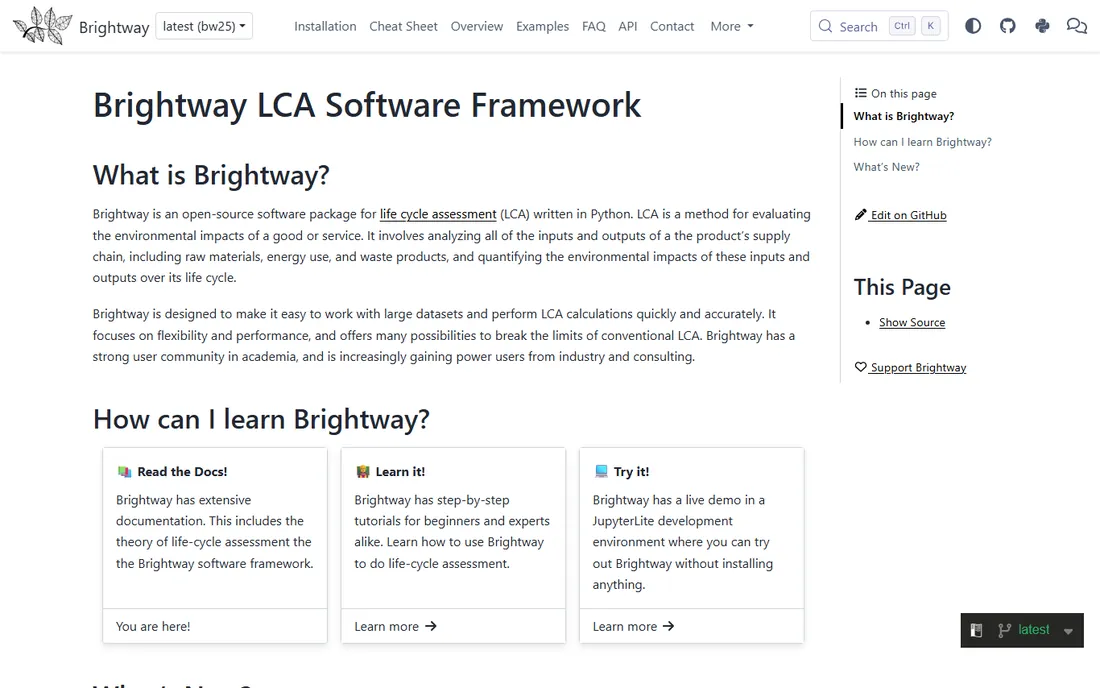Click the search magnifier icon

826,26
